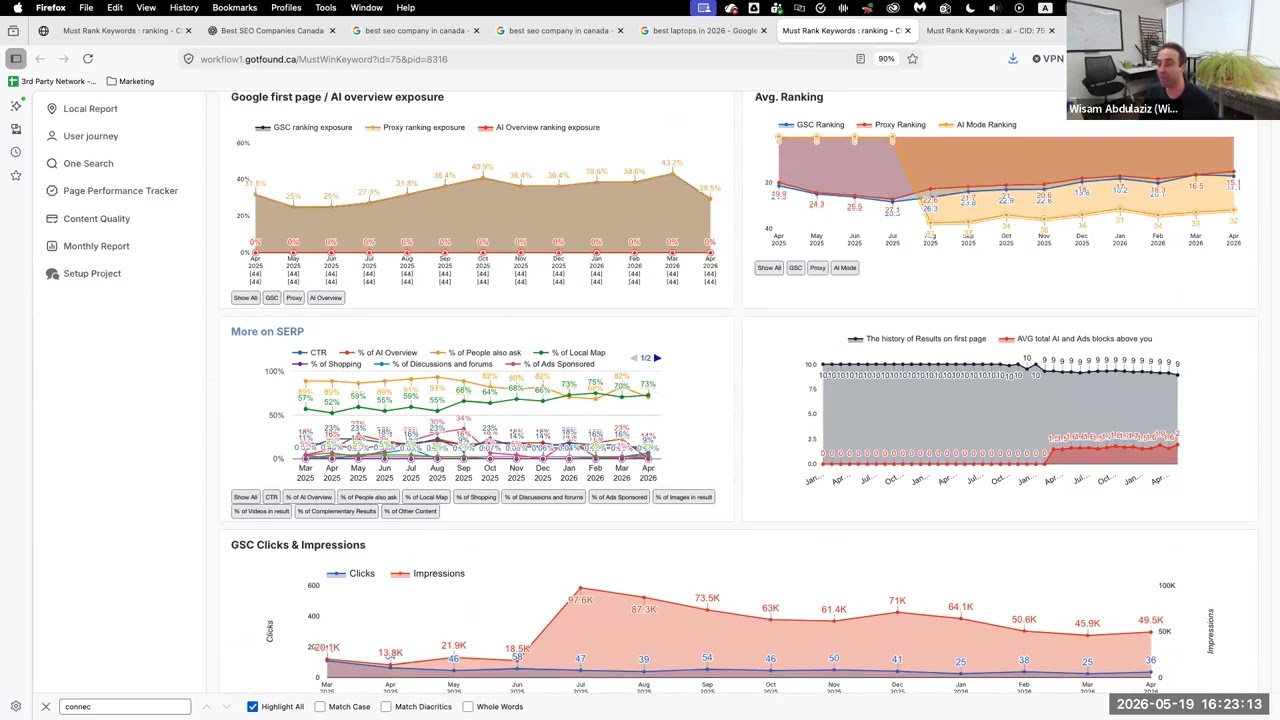Screen dimensions: 1280x720
Task: Toggle GSC ranking exposure legend item
Action: pos(303,127)
